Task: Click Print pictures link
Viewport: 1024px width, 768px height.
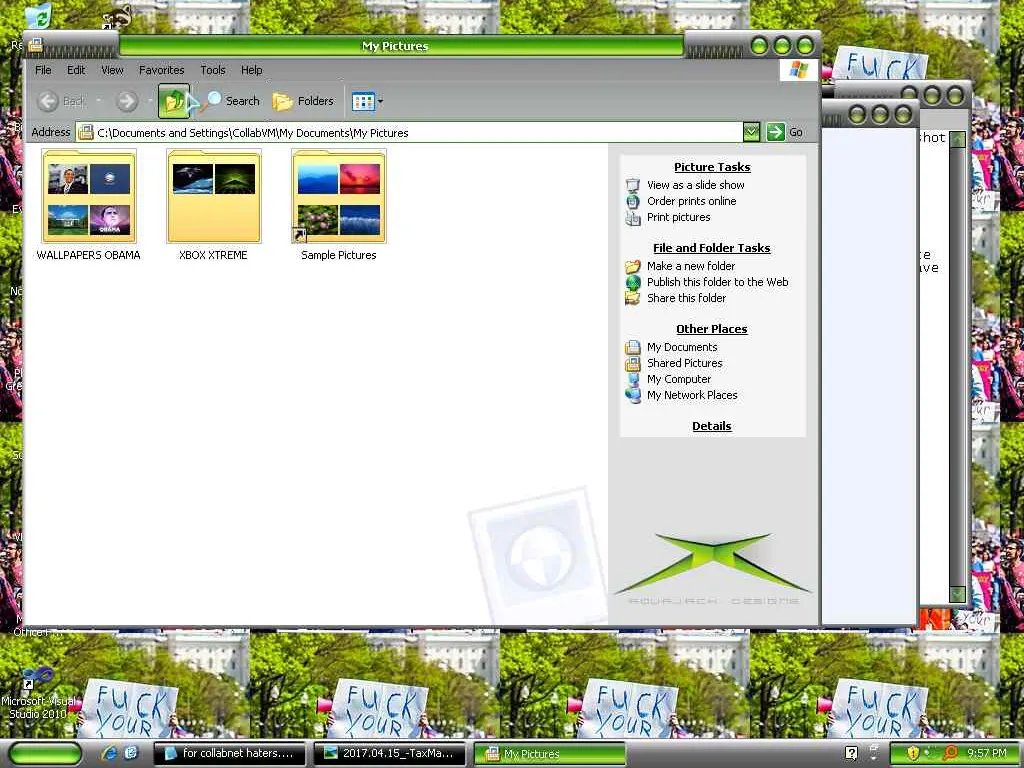Action: [x=679, y=217]
